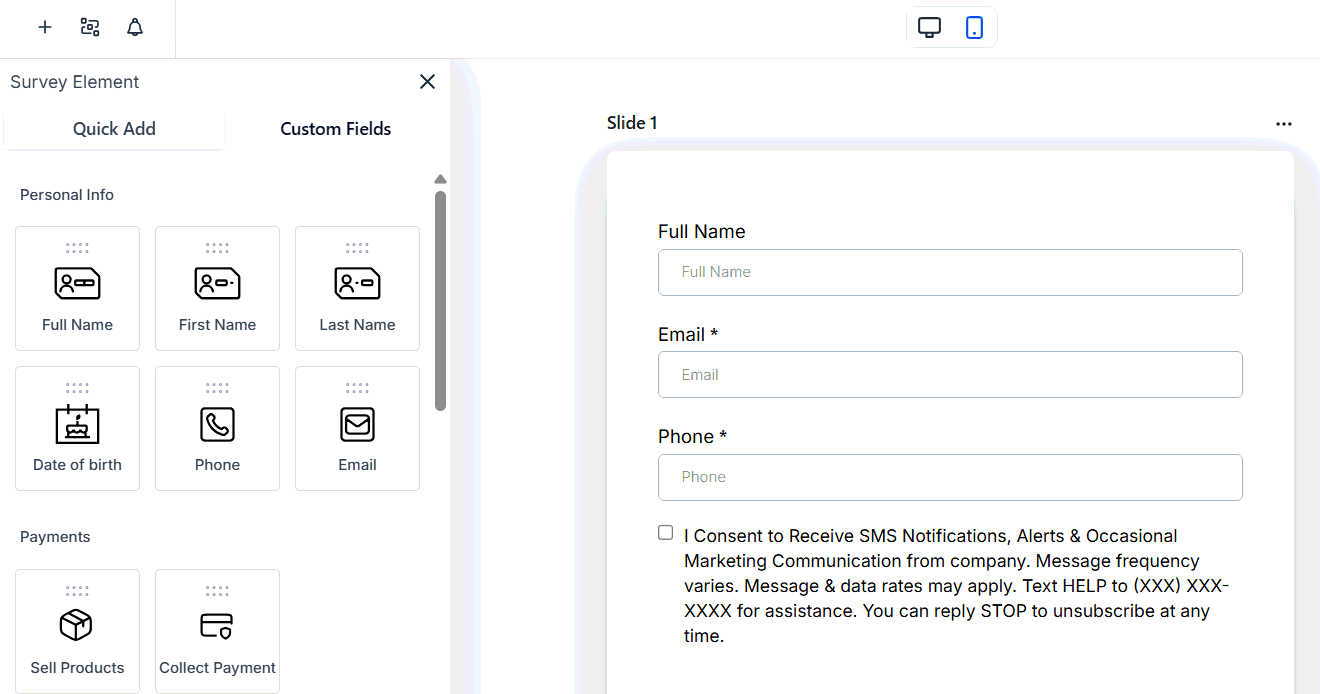Add the Collect Payment element
The width and height of the screenshot is (1320, 694).
pos(217,631)
